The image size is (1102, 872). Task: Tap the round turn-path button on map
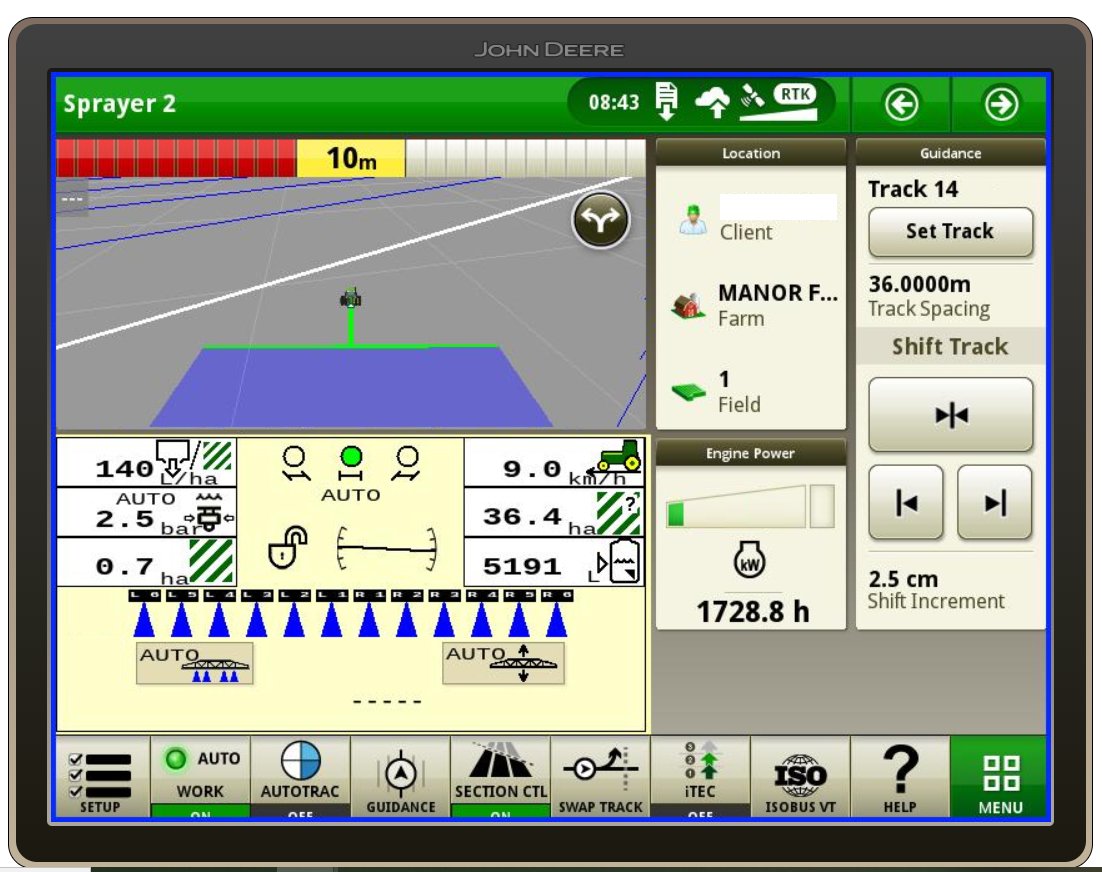click(601, 220)
